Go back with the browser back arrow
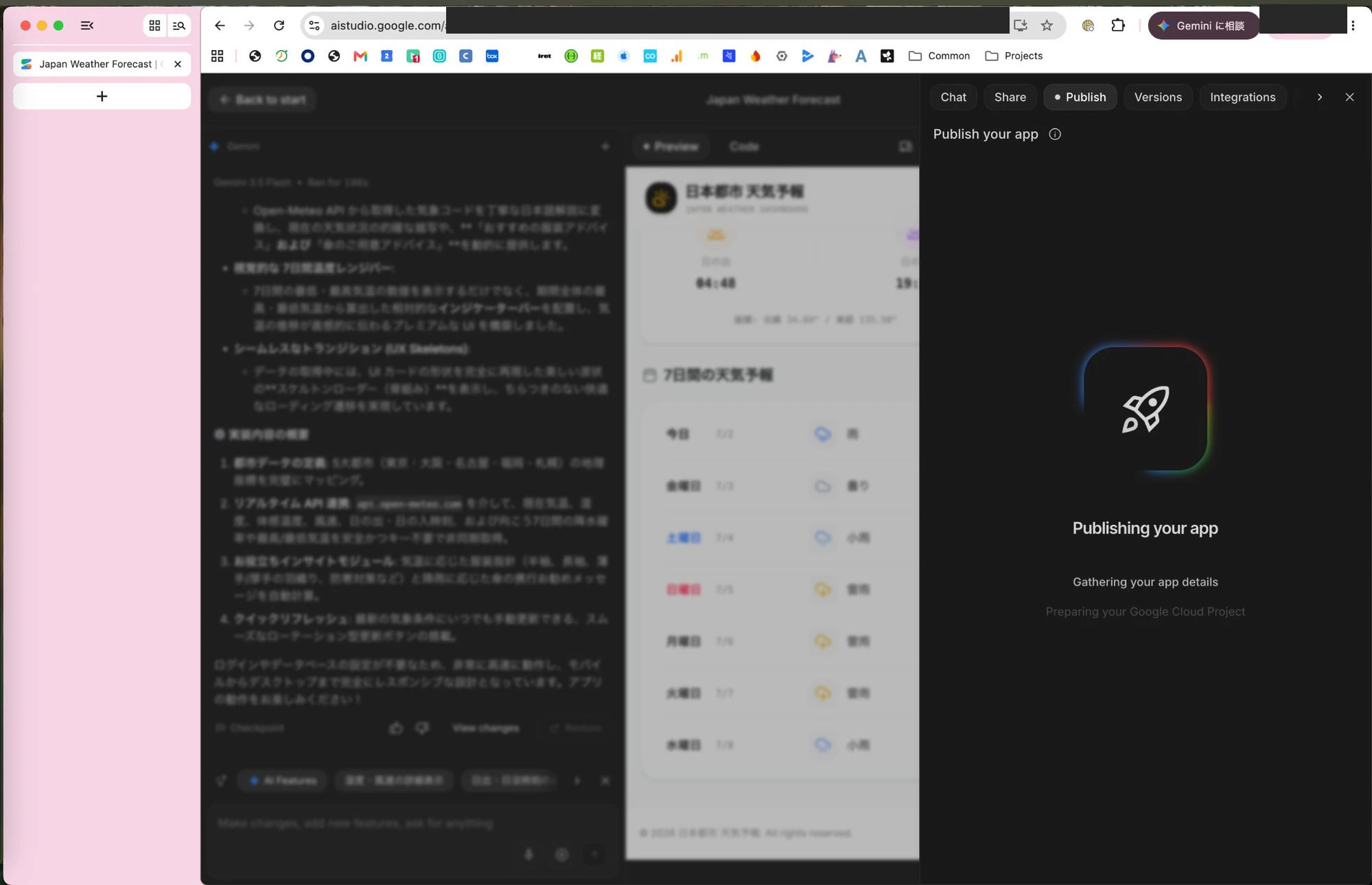This screenshot has height=885, width=1372. 220,25
